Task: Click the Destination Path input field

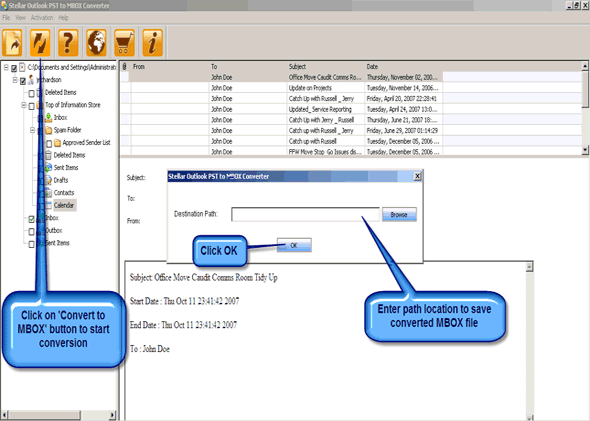Action: click(305, 214)
